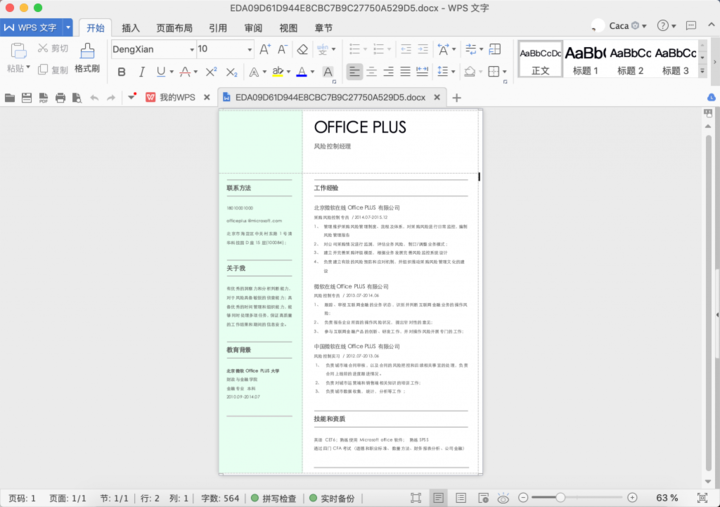Decrease font size with A- icon
The width and height of the screenshot is (720, 507).
click(282, 49)
